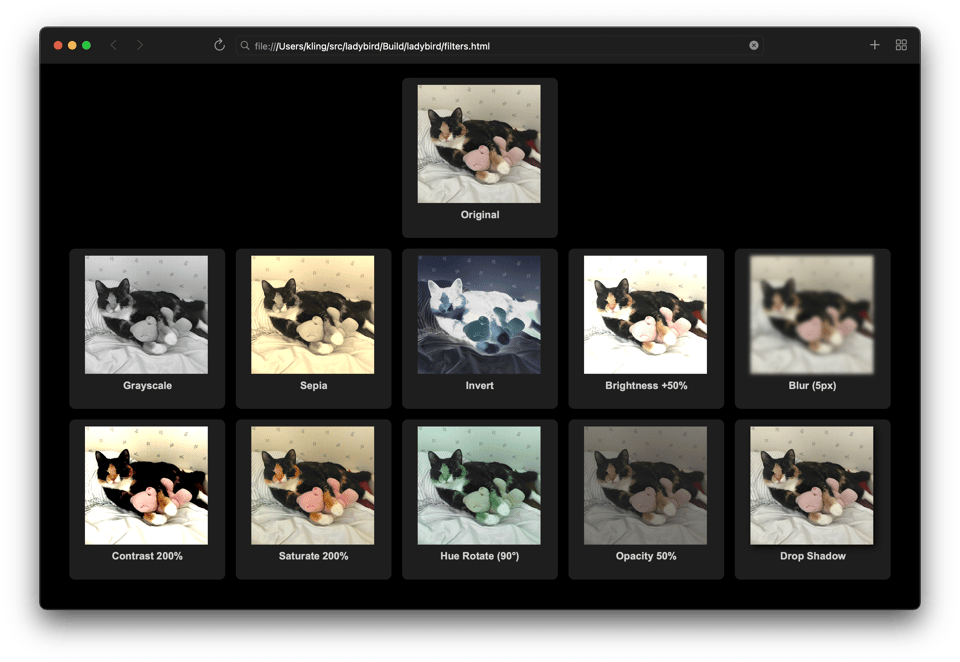
Task: Click the magnifier icon in the address bar
Action: (243, 45)
